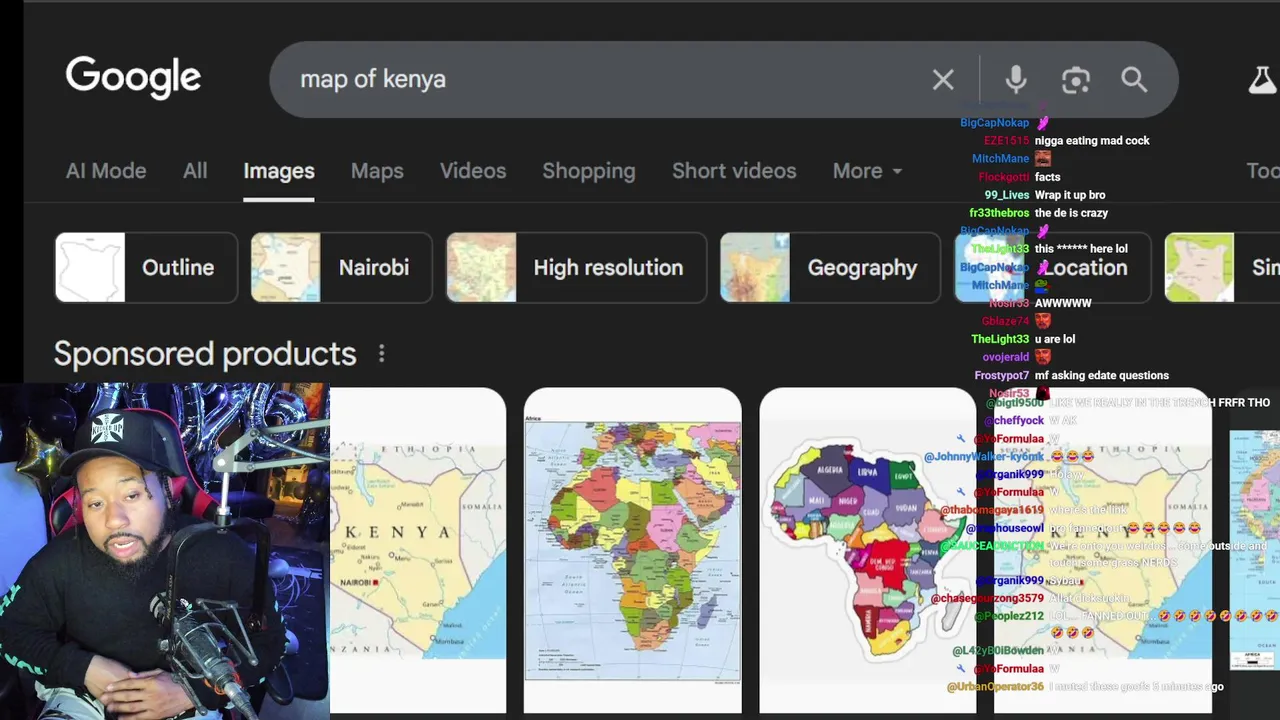
Task: Start voice search with microphone icon
Action: 1016,80
